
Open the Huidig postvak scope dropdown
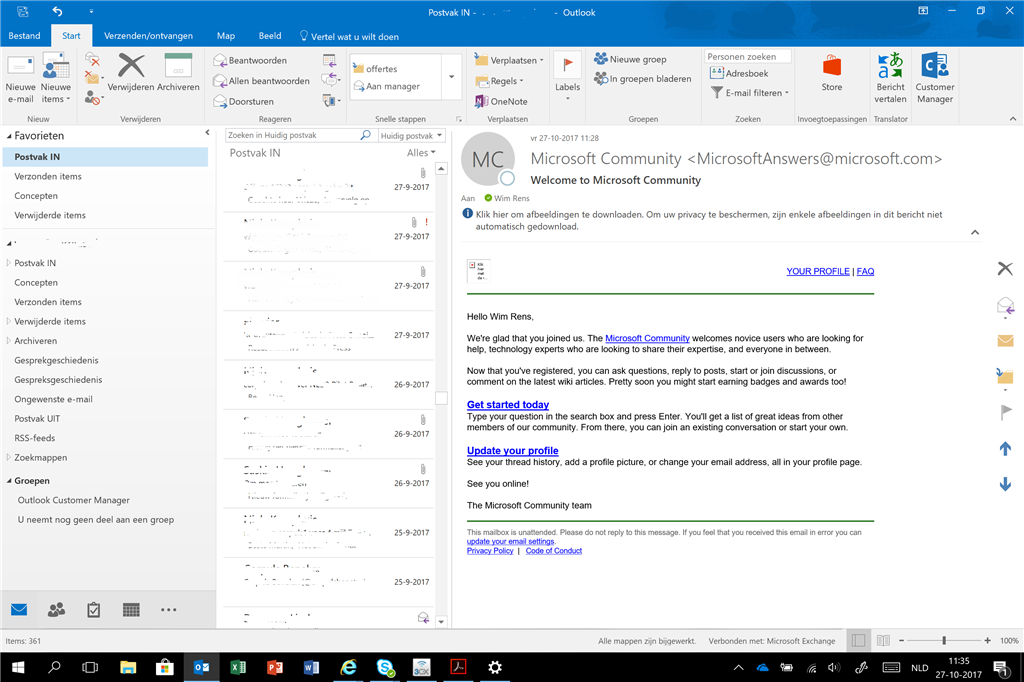click(411, 135)
